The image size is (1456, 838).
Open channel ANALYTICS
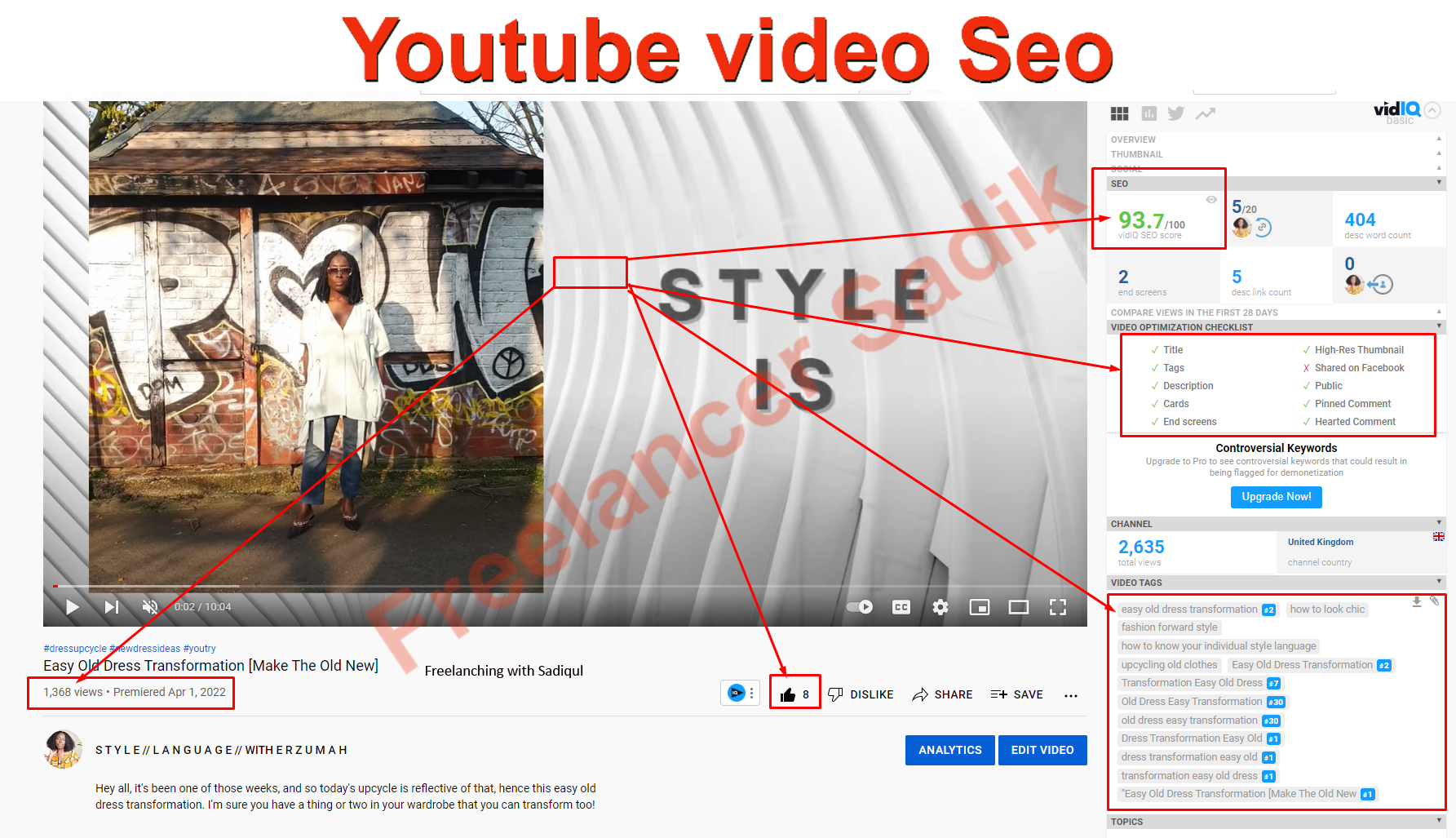point(950,750)
